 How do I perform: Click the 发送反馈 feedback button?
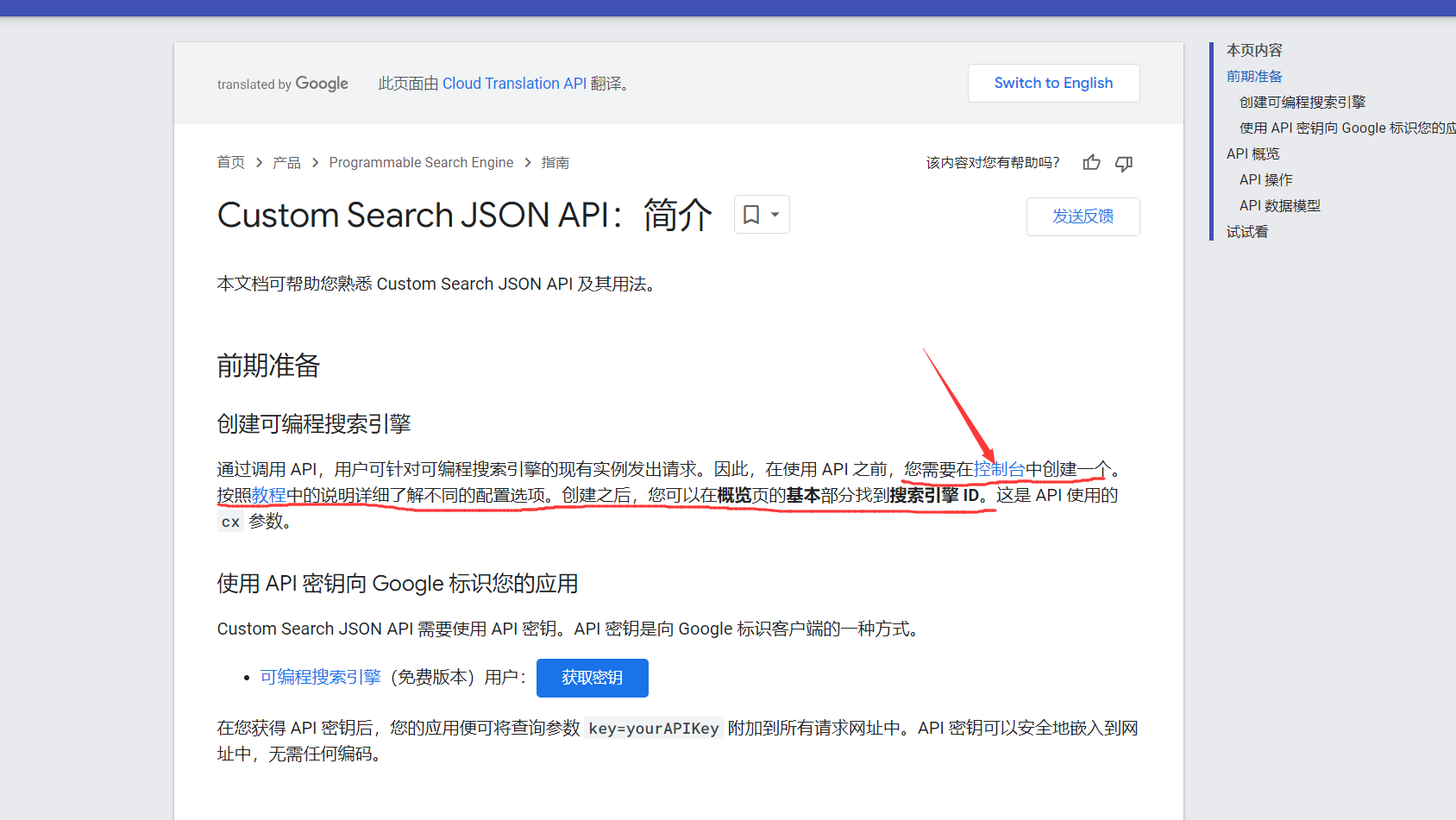pyautogui.click(x=1083, y=216)
